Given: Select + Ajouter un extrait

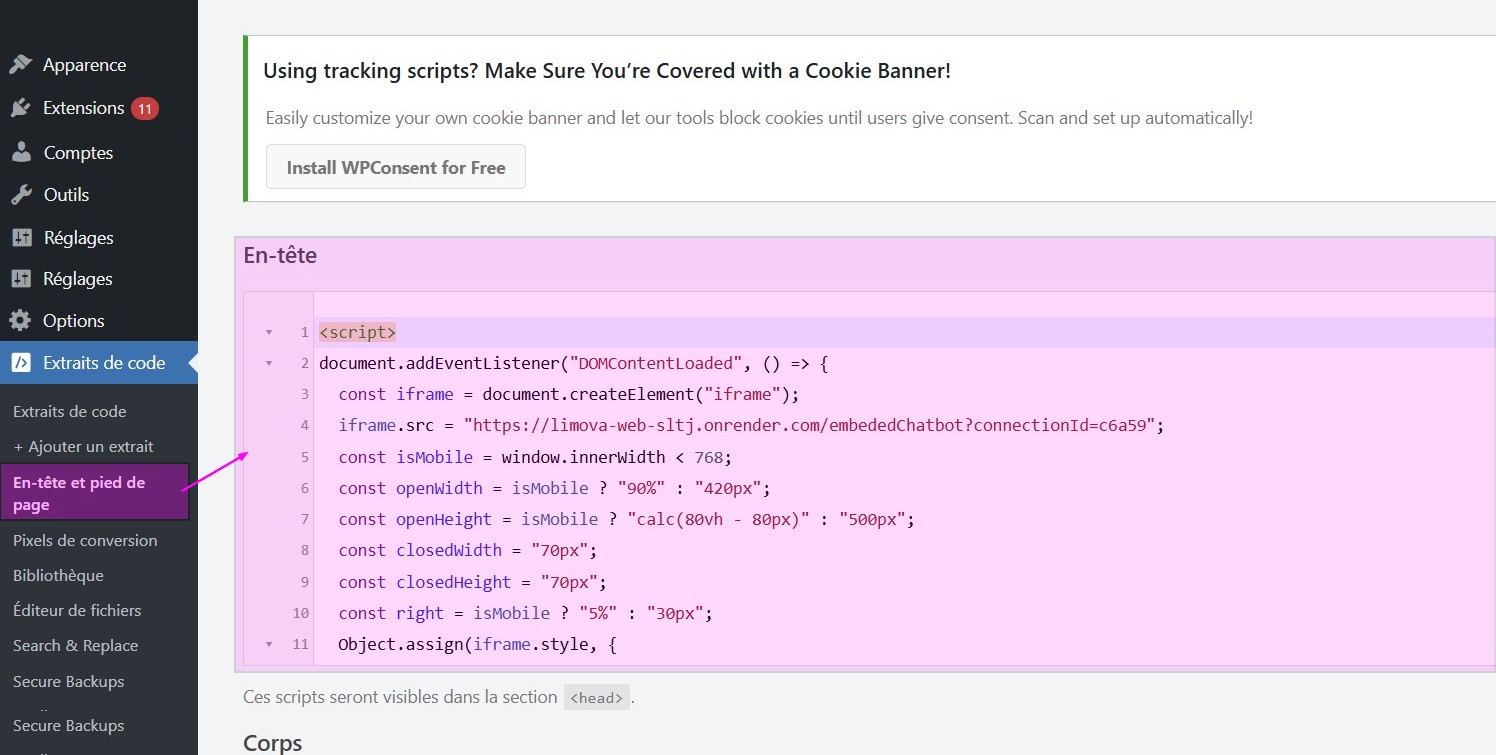Looking at the screenshot, I should point(83,447).
